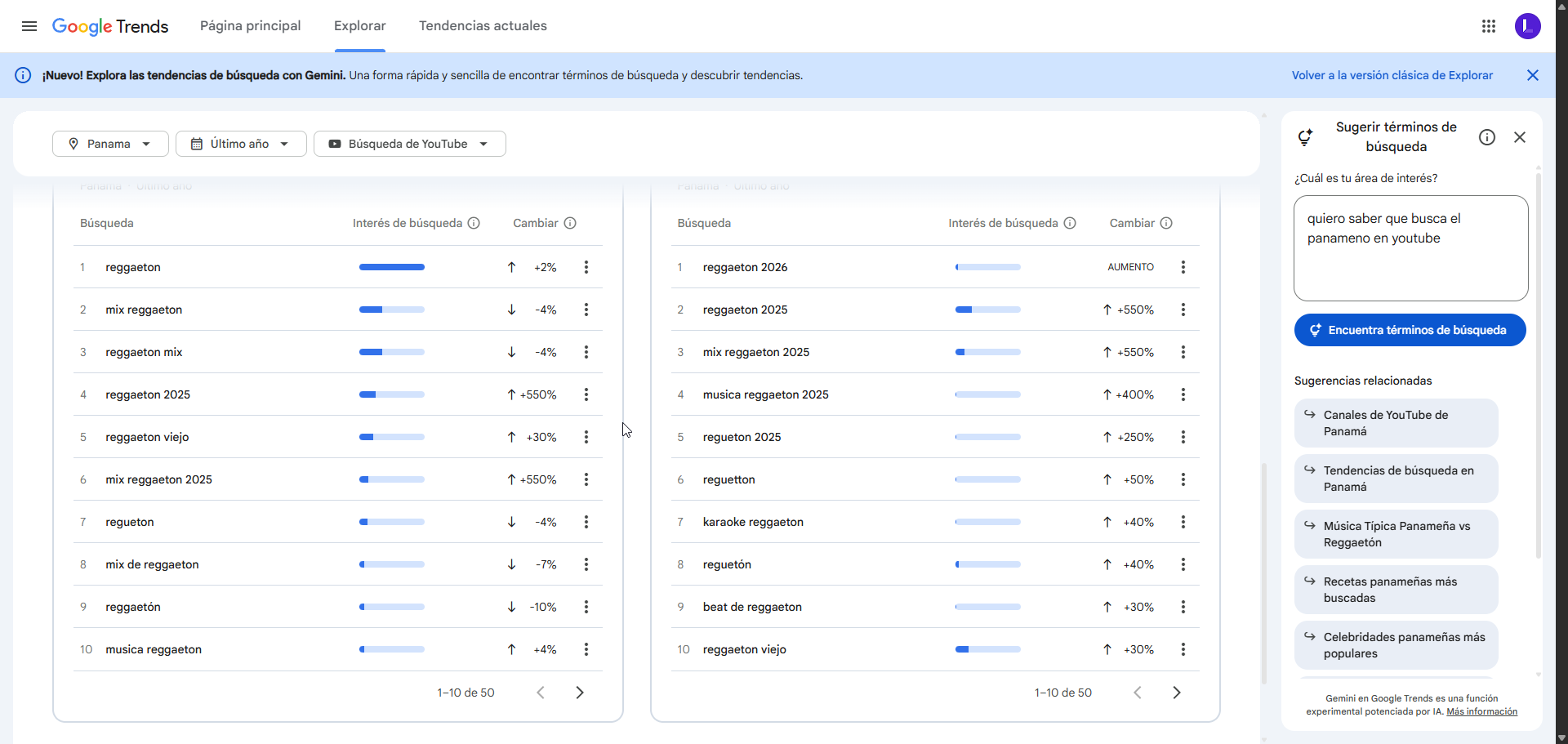Click the reggaeton viejo term in right table
The image size is (1568, 744).
[x=745, y=649]
